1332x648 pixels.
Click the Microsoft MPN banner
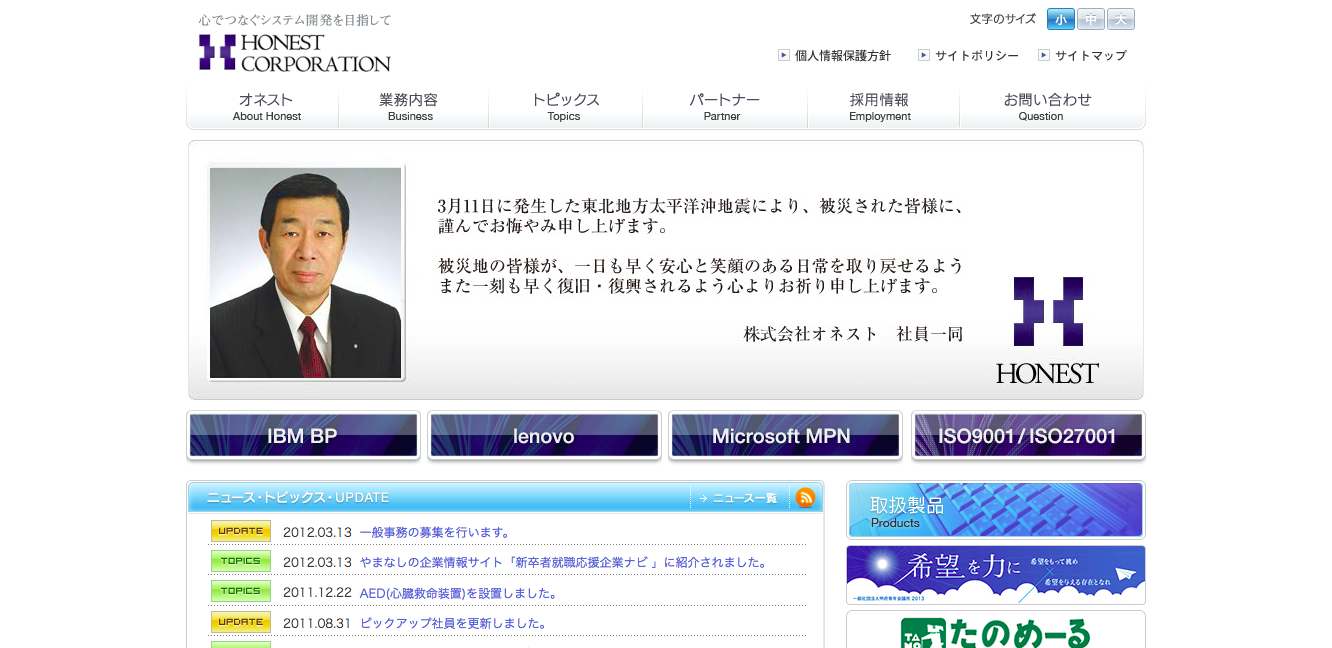(785, 435)
